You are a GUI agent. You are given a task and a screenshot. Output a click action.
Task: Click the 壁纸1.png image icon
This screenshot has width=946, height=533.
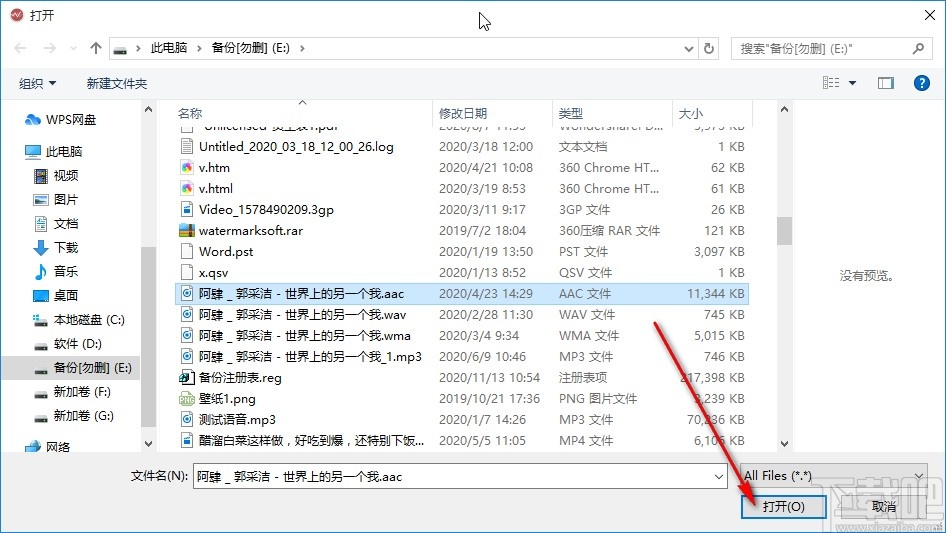click(187, 399)
